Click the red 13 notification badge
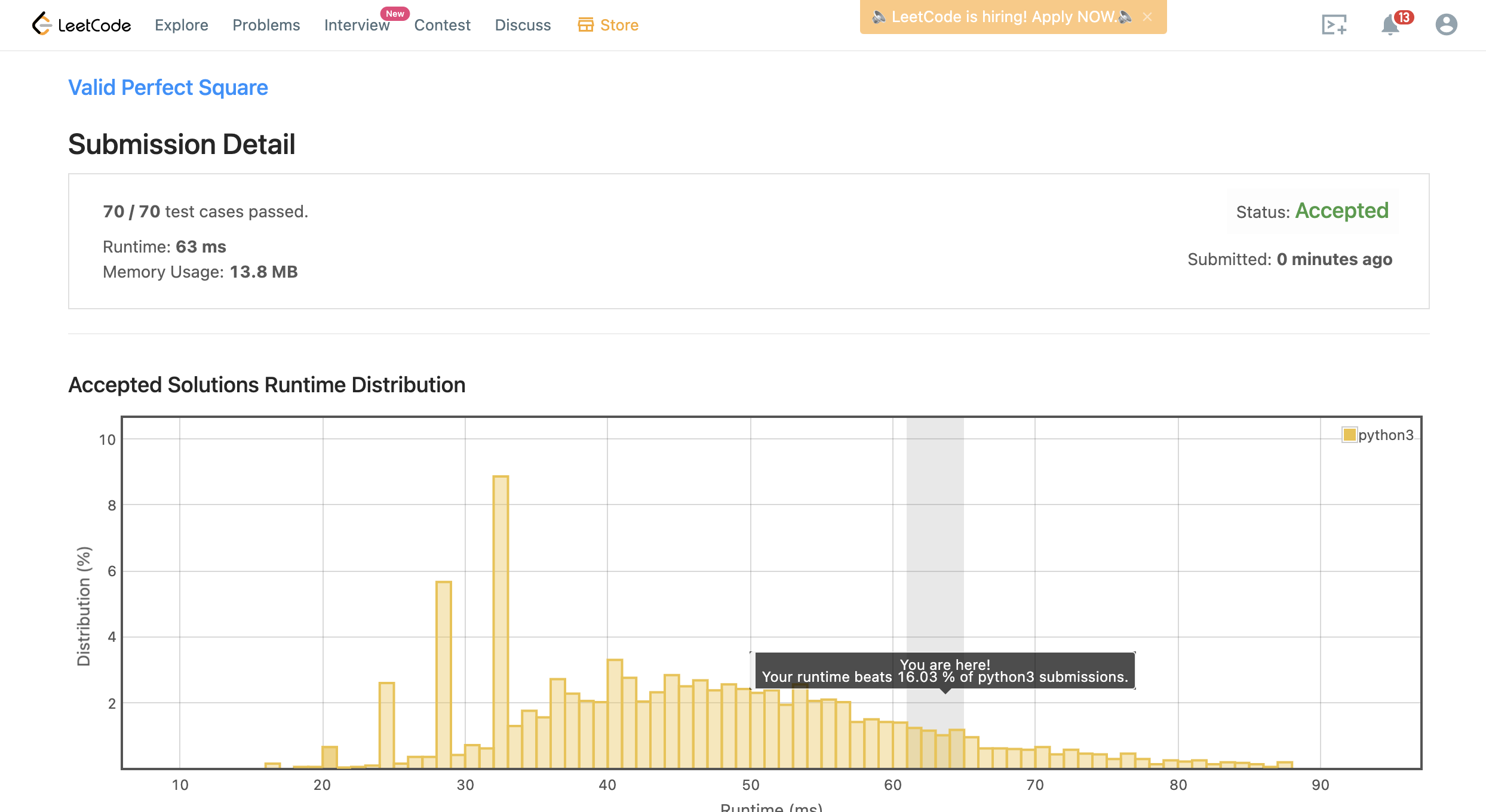This screenshot has width=1486, height=812. pyautogui.click(x=1404, y=17)
